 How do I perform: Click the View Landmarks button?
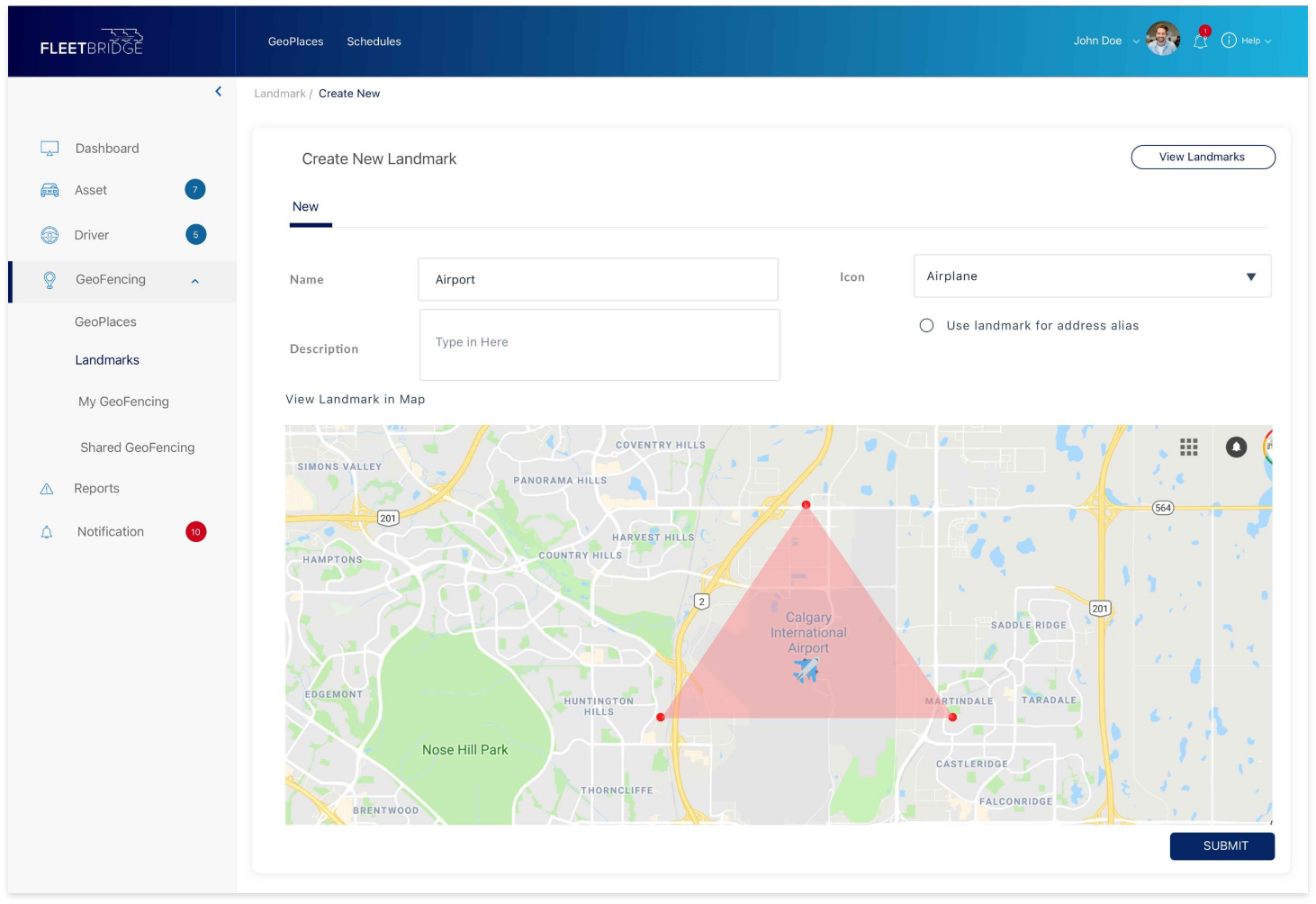(1202, 157)
